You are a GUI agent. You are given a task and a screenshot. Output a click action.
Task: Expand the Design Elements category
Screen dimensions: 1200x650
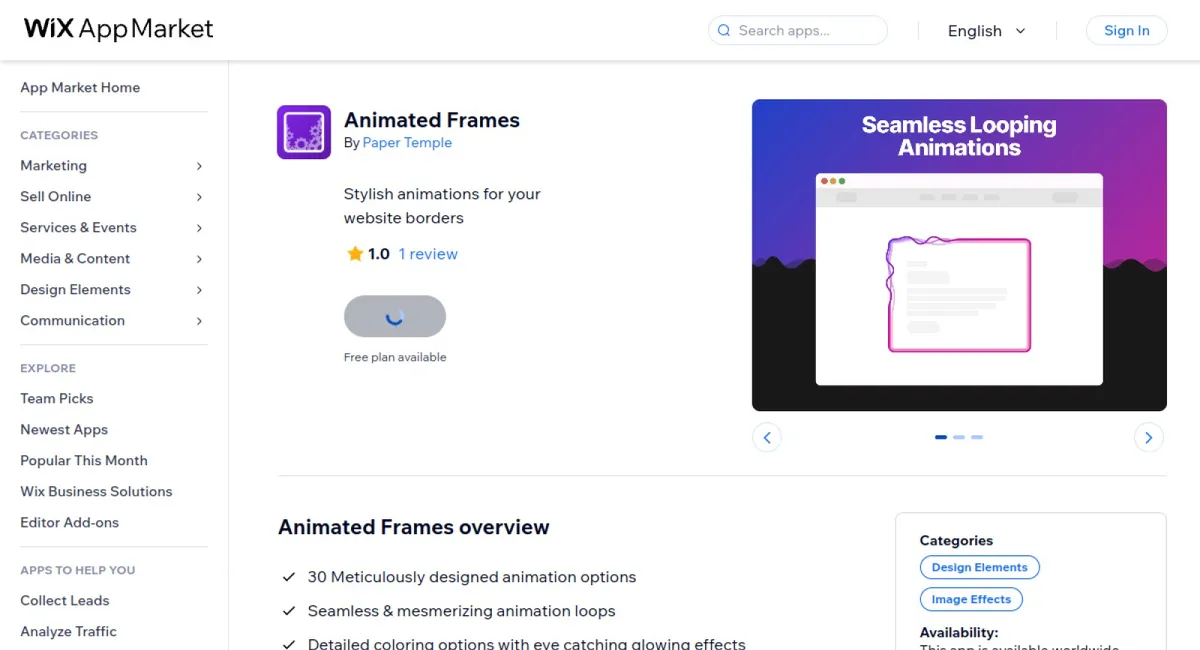[112, 290]
